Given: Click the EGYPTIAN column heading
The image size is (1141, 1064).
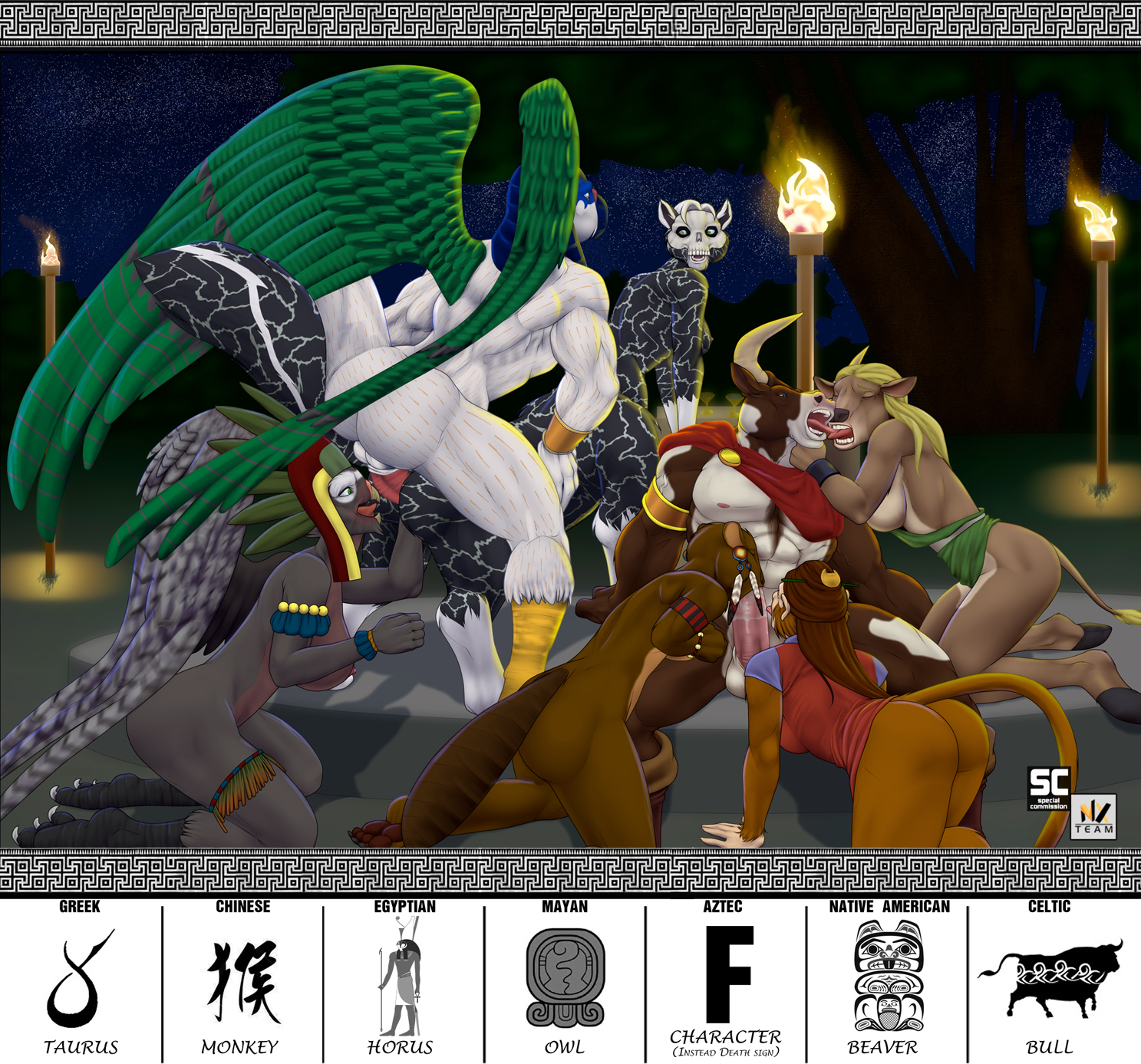Looking at the screenshot, I should coord(404,907).
